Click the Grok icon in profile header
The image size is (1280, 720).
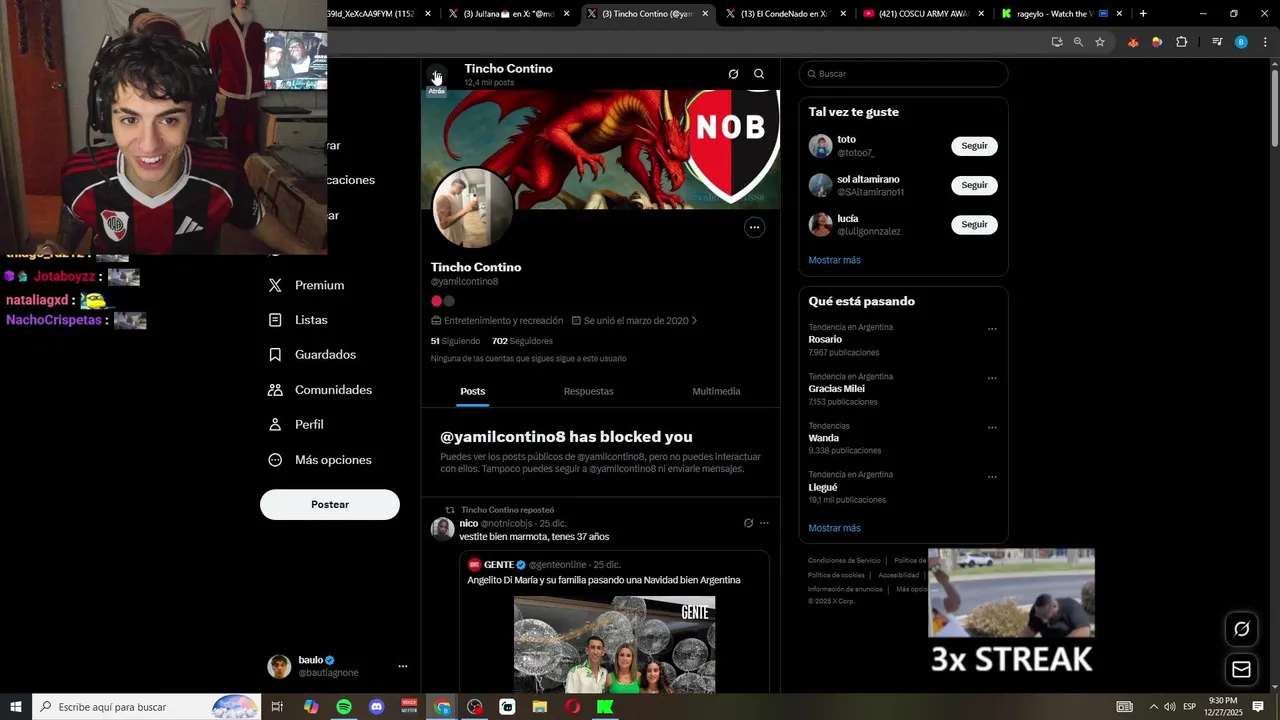pos(733,74)
